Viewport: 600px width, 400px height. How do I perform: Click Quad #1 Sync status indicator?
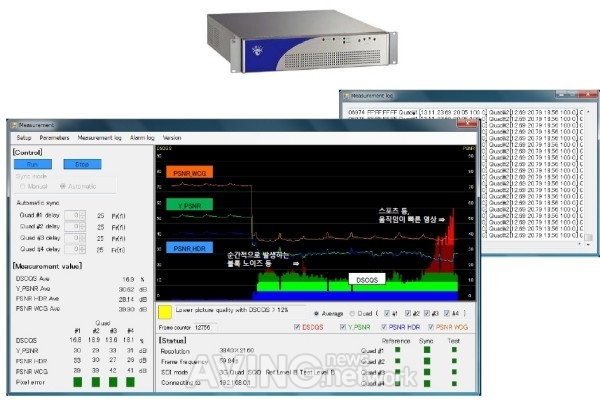click(x=427, y=349)
